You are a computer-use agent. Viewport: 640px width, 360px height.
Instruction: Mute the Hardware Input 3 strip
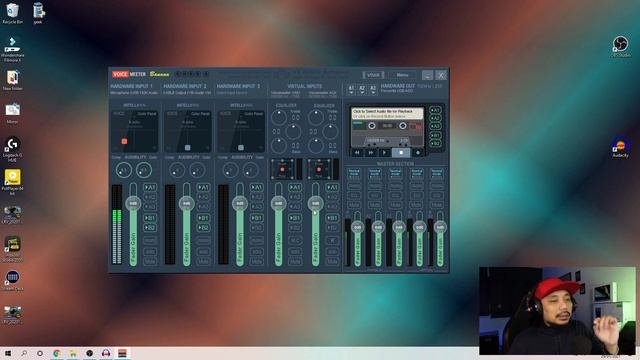click(256, 261)
